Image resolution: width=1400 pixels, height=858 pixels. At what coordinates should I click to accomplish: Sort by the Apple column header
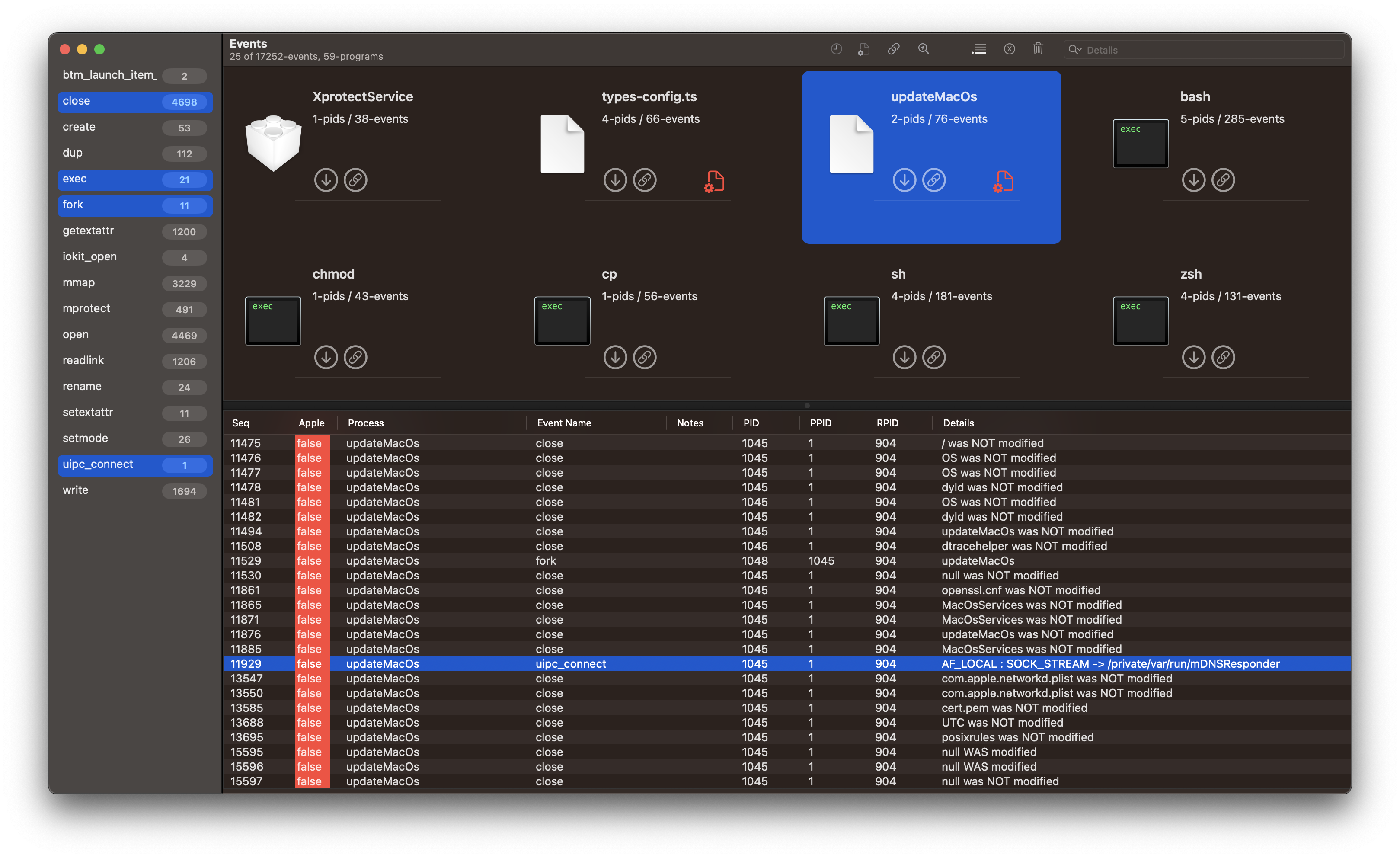tap(313, 423)
